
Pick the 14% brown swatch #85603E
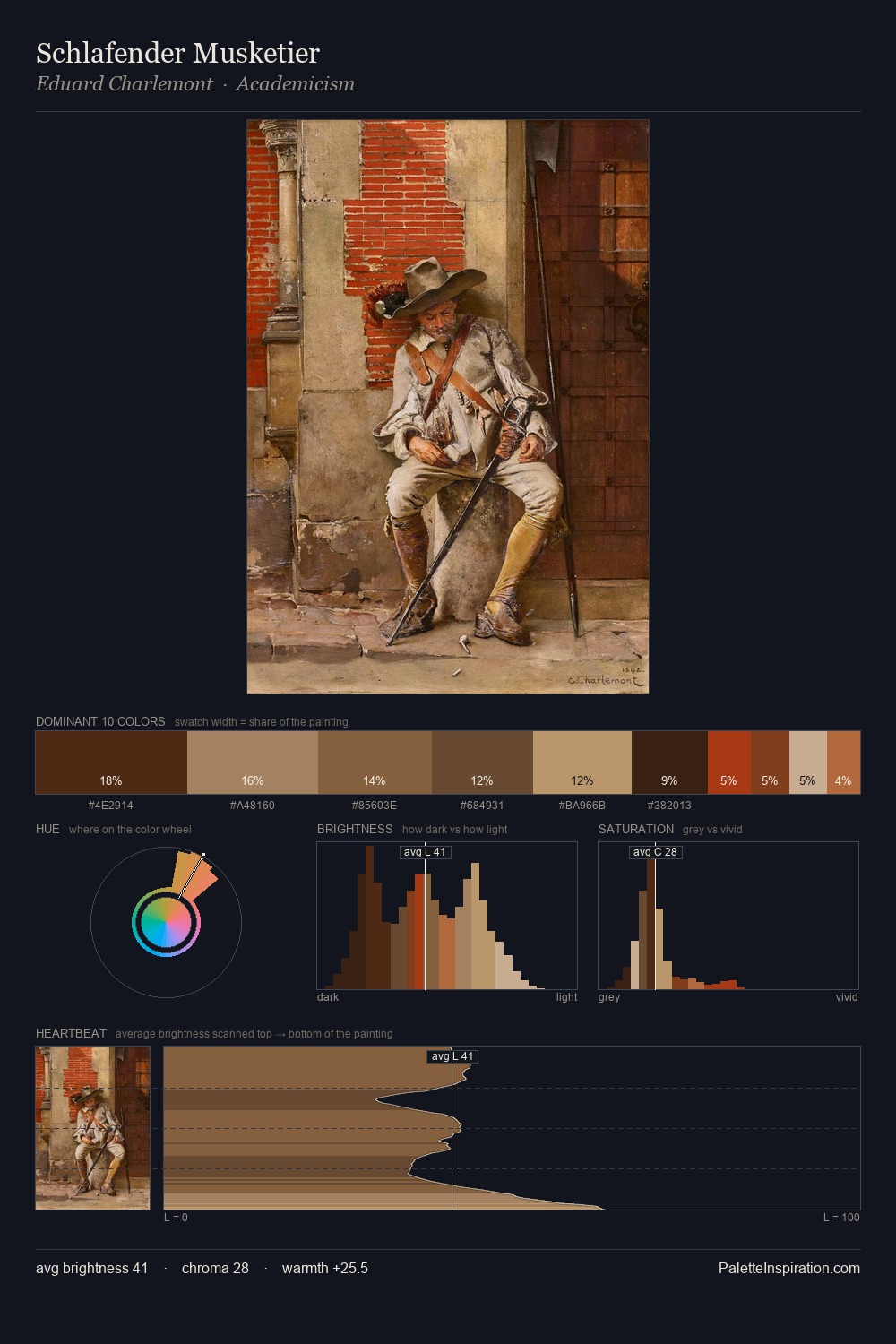click(375, 762)
